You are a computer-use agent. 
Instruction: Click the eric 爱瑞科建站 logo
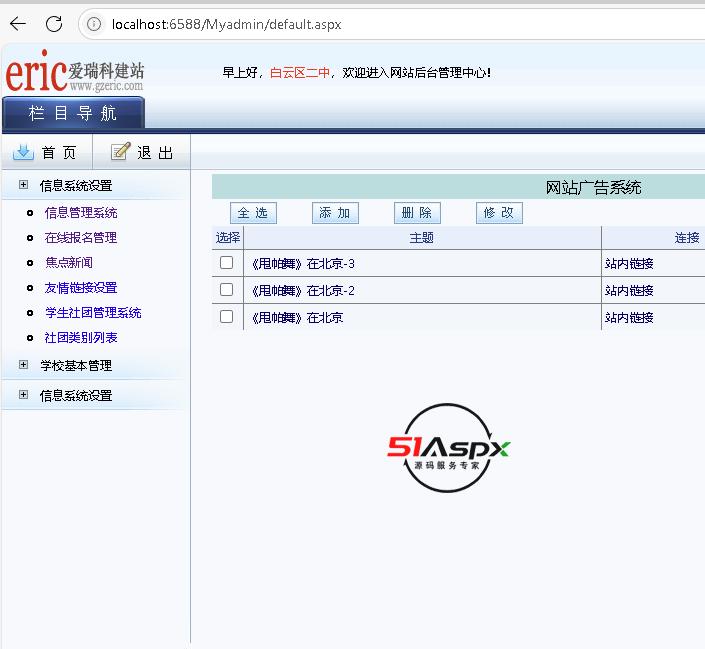coord(75,74)
